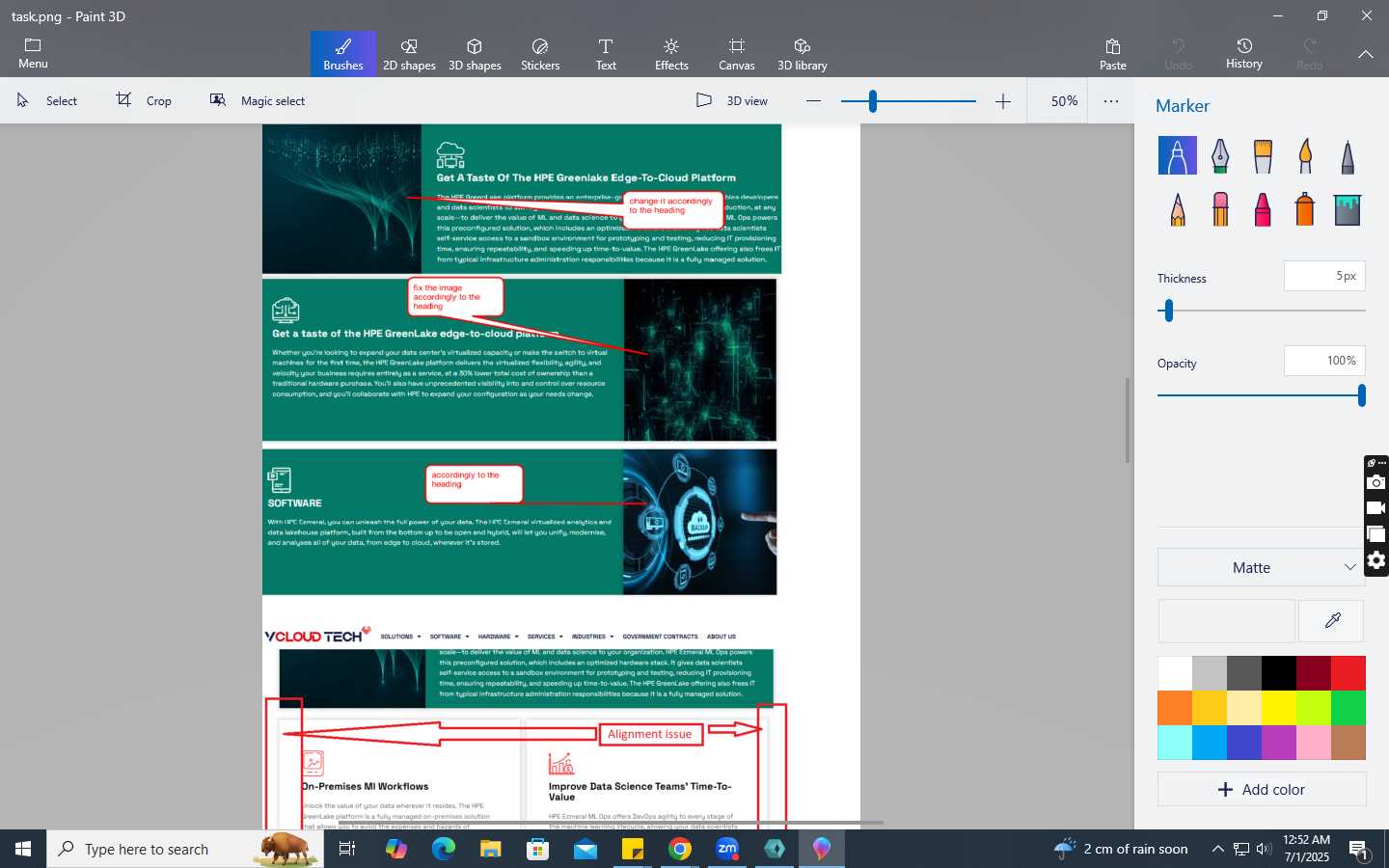The image size is (1389, 868).
Task: Open the History panel
Action: [x=1244, y=54]
